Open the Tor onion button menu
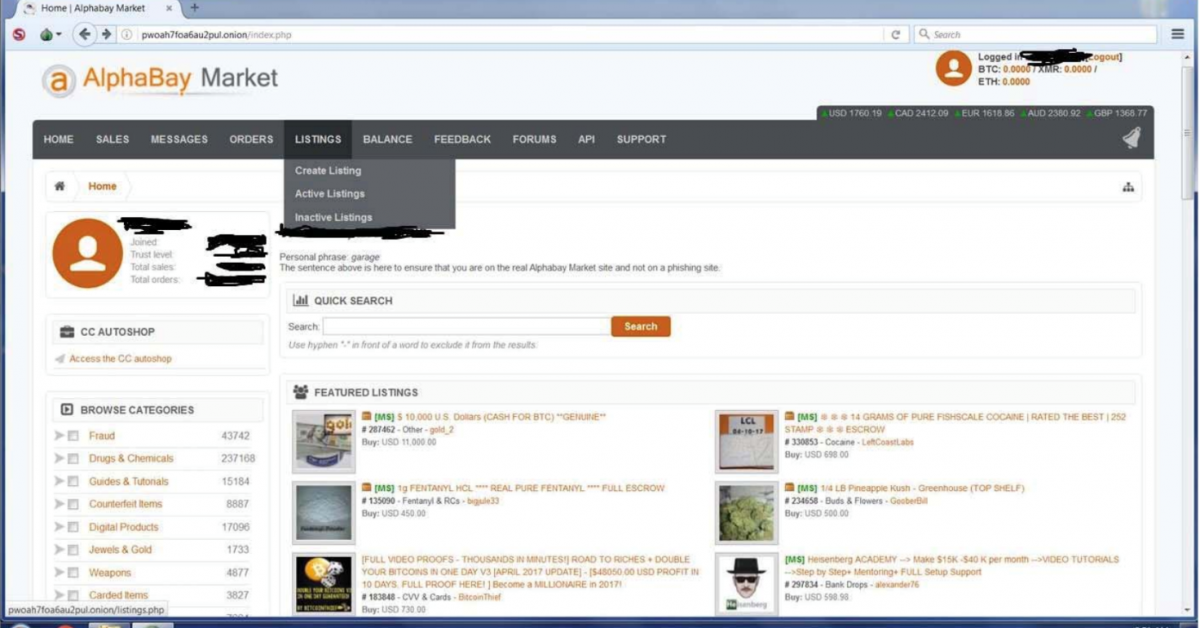The image size is (1200, 628). (x=49, y=34)
